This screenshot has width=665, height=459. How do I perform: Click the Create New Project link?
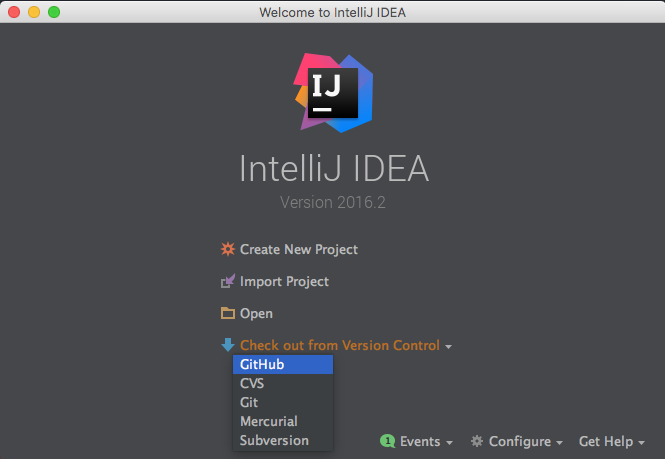[298, 249]
